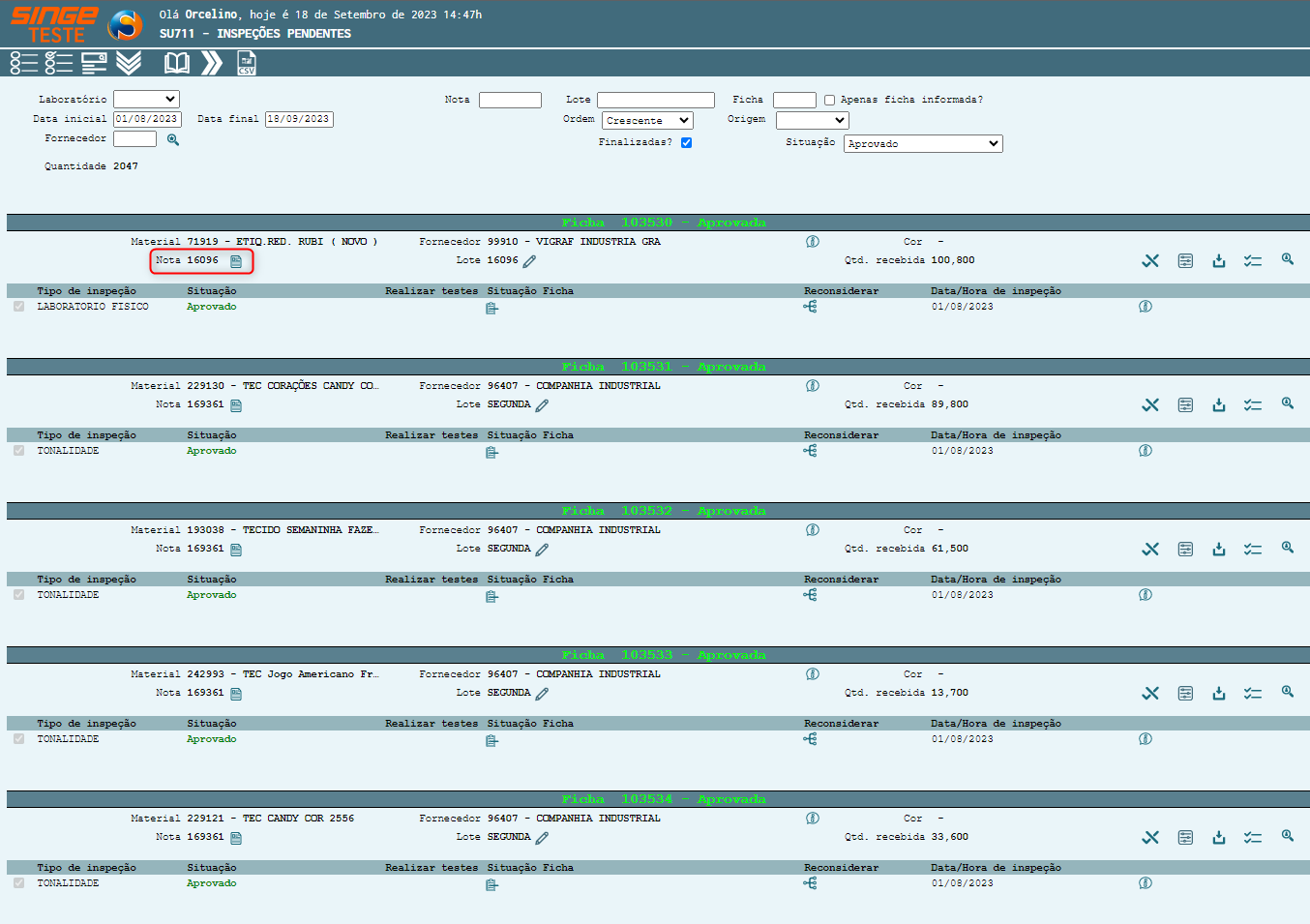Click the checklist toolbar icon
The height and width of the screenshot is (924, 1310).
59,64
